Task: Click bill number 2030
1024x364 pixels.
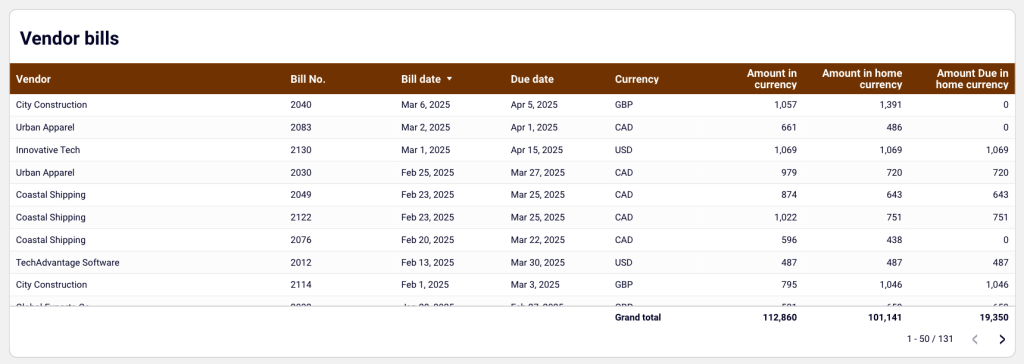Action: pos(301,173)
